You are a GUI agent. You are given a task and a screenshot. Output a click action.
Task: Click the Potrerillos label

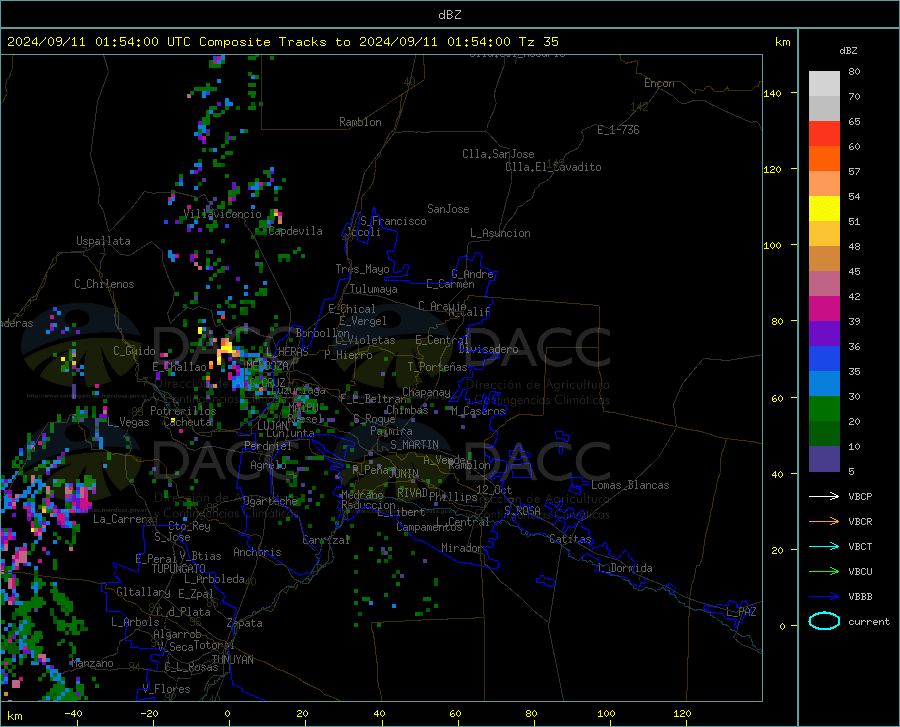(x=183, y=411)
